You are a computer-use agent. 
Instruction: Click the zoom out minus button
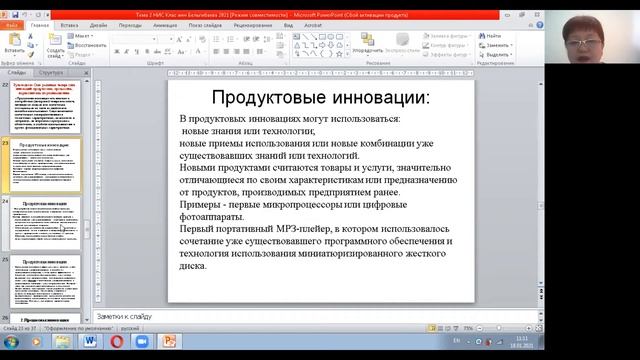point(480,328)
